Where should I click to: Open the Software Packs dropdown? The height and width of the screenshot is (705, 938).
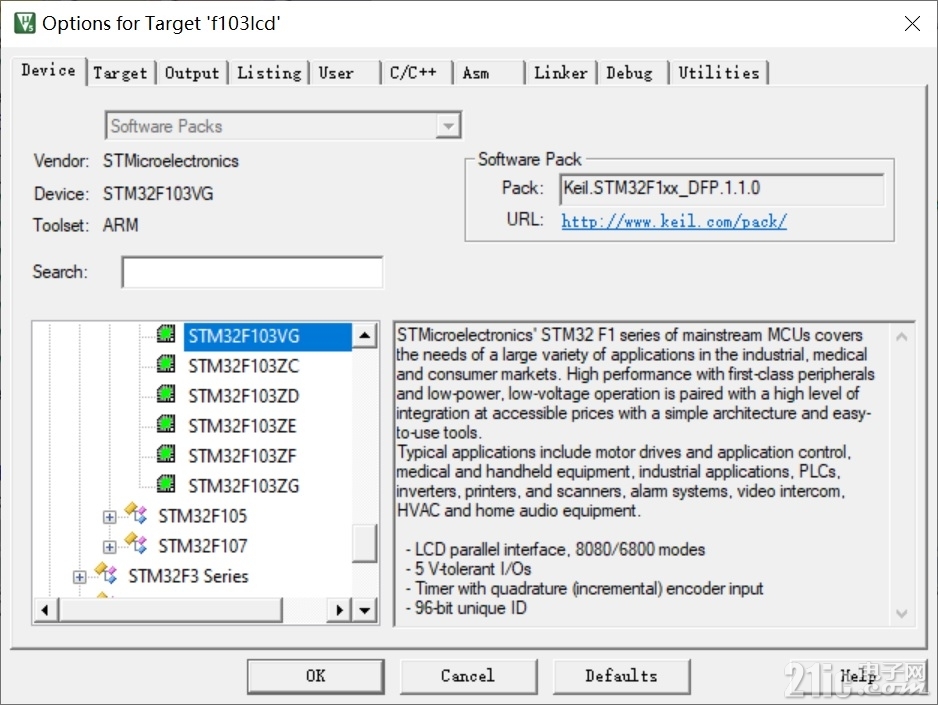448,126
